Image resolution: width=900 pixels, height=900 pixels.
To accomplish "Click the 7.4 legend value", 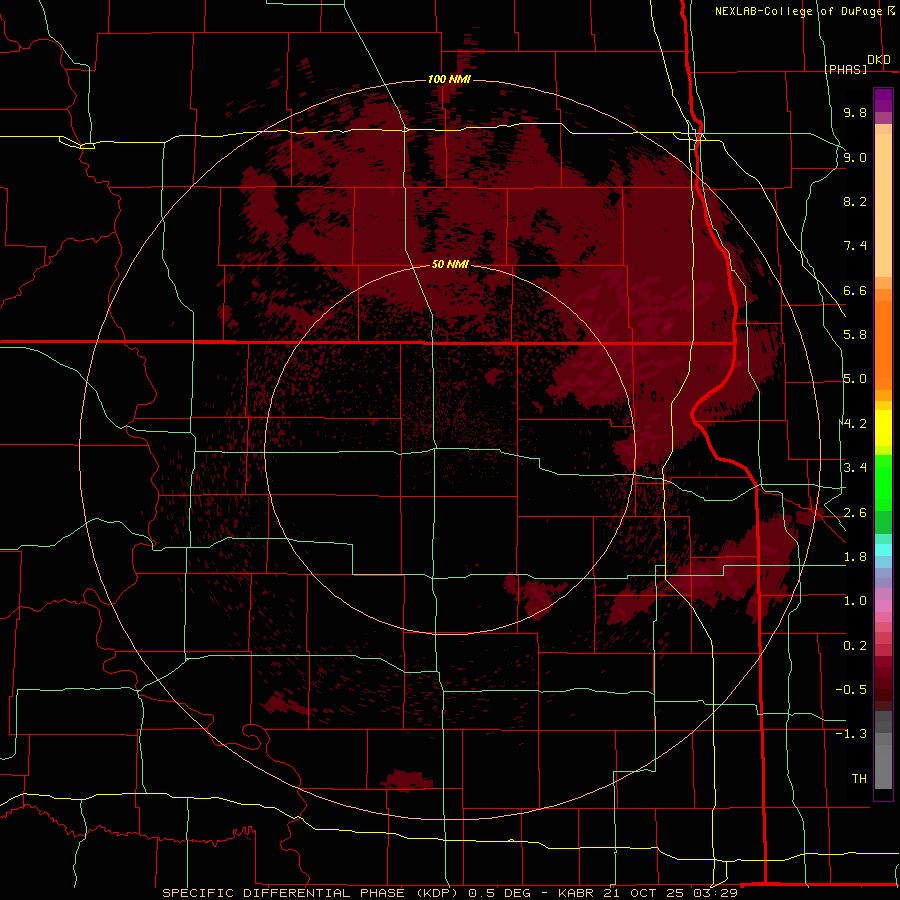I will point(855,246).
